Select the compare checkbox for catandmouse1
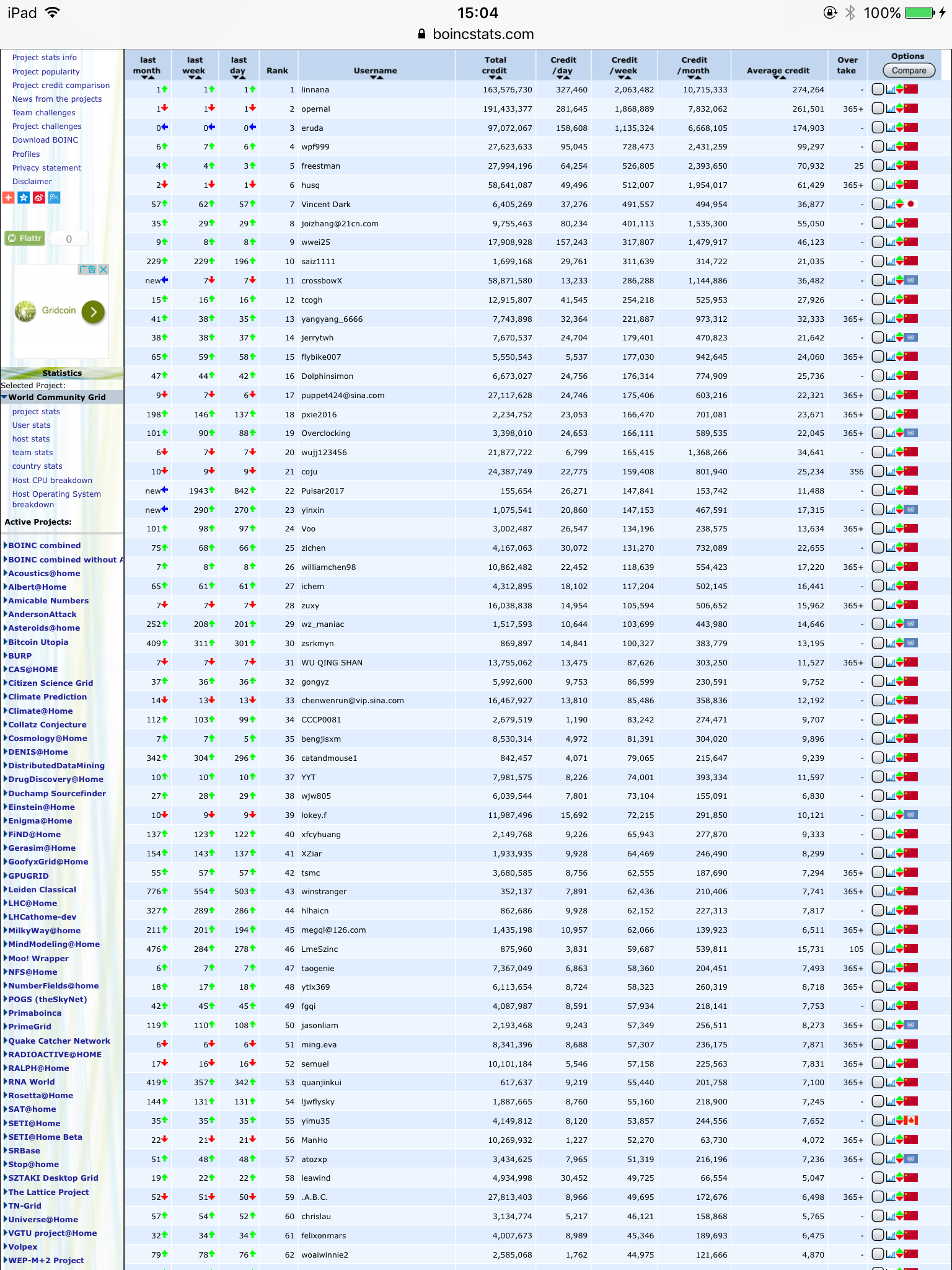Image resolution: width=952 pixels, height=1270 pixels. pos(878,758)
